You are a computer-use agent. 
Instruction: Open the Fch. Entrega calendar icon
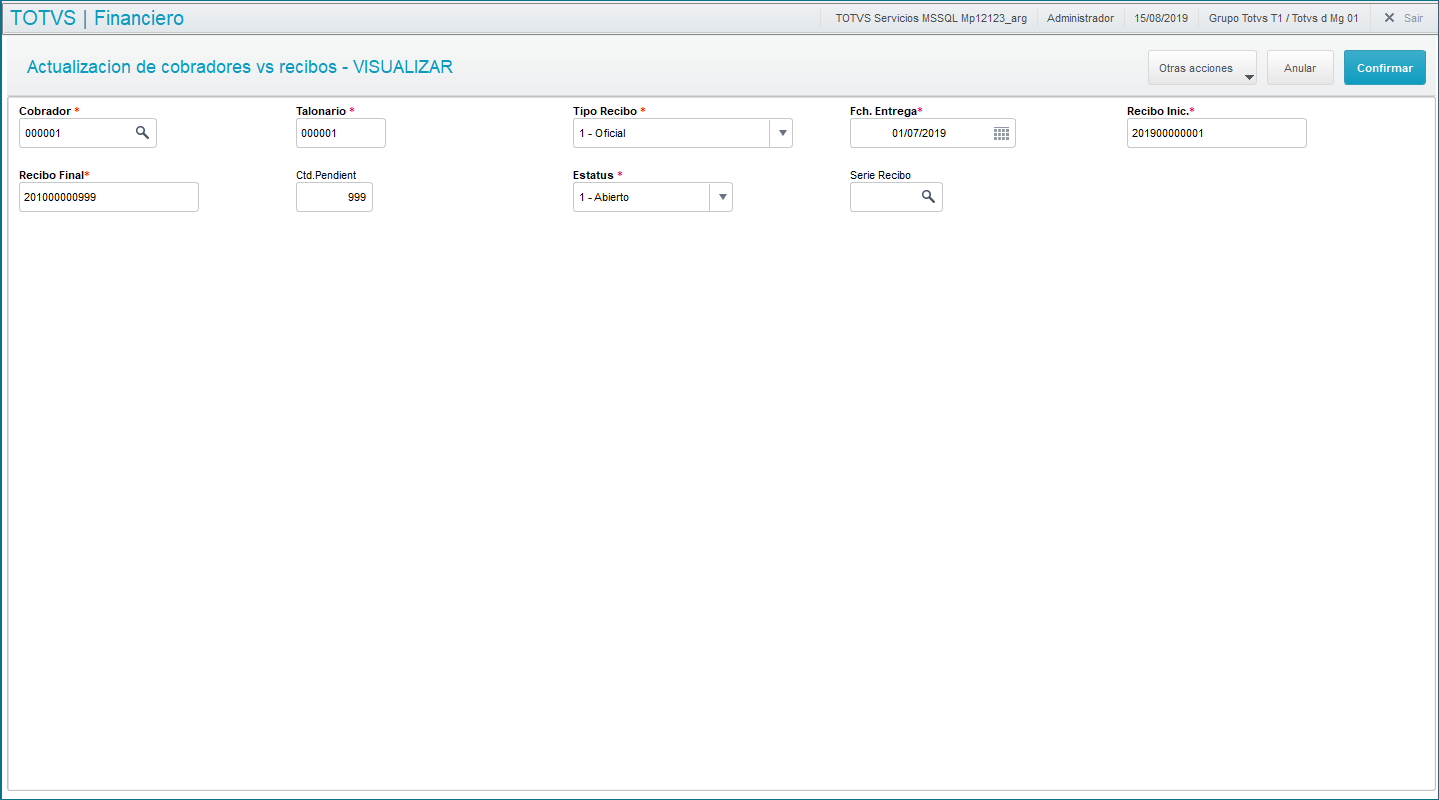(1001, 133)
